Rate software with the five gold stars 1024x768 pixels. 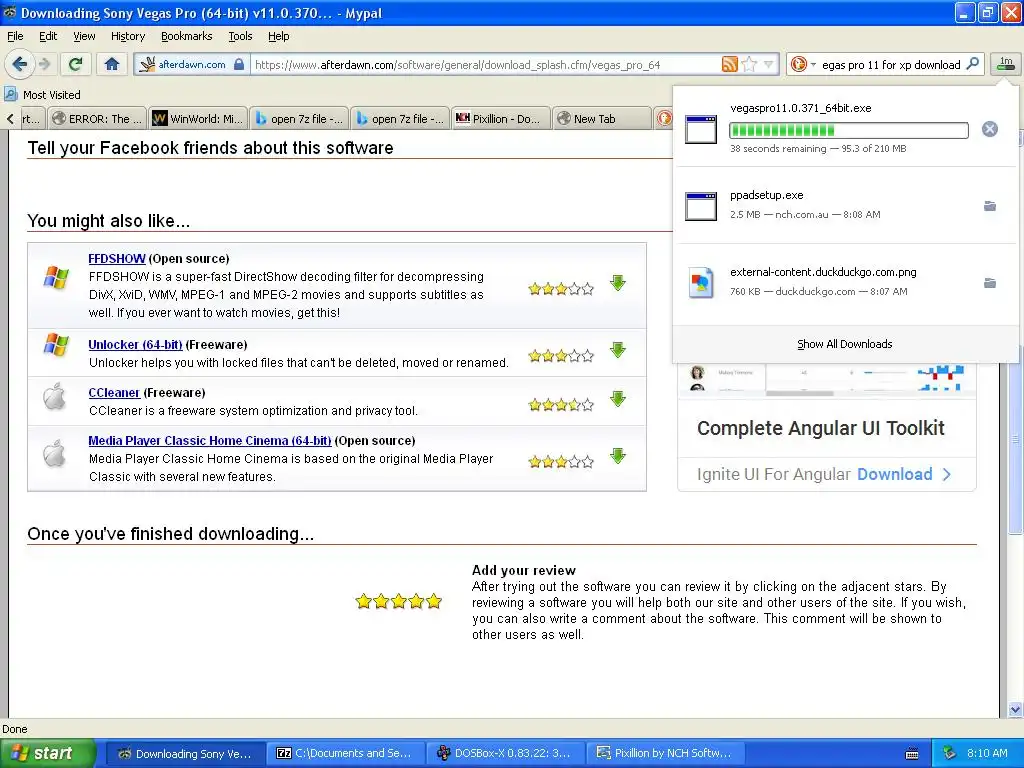click(398, 601)
